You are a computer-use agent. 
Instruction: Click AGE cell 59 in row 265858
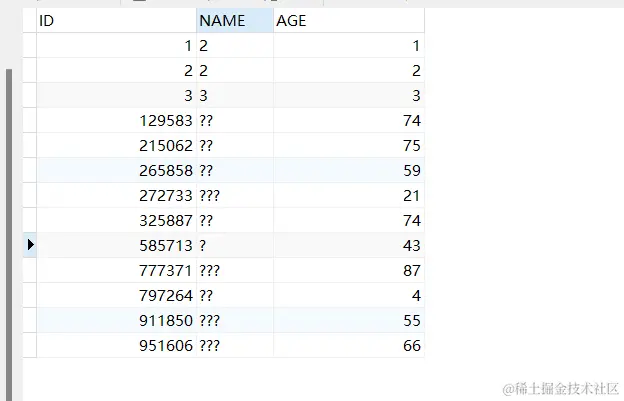349,171
